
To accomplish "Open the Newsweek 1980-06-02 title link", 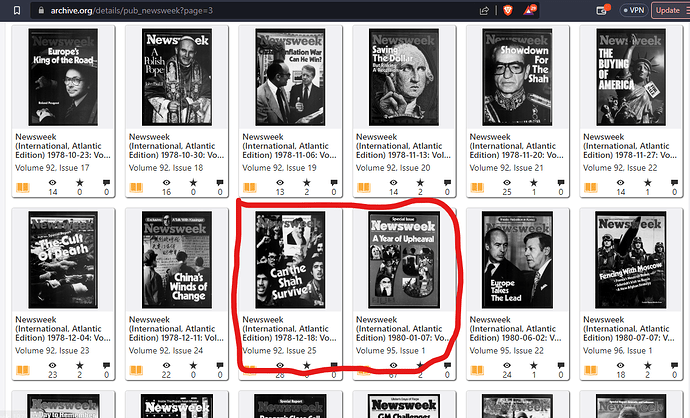I will (x=517, y=329).
